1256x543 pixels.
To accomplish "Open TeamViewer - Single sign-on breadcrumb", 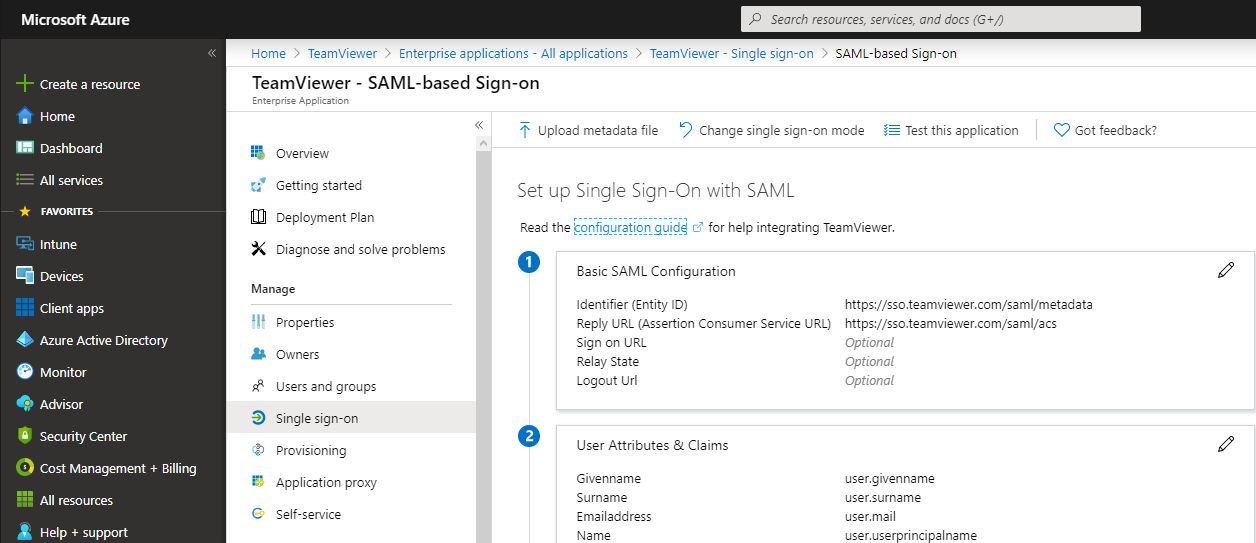I will click(x=732, y=53).
